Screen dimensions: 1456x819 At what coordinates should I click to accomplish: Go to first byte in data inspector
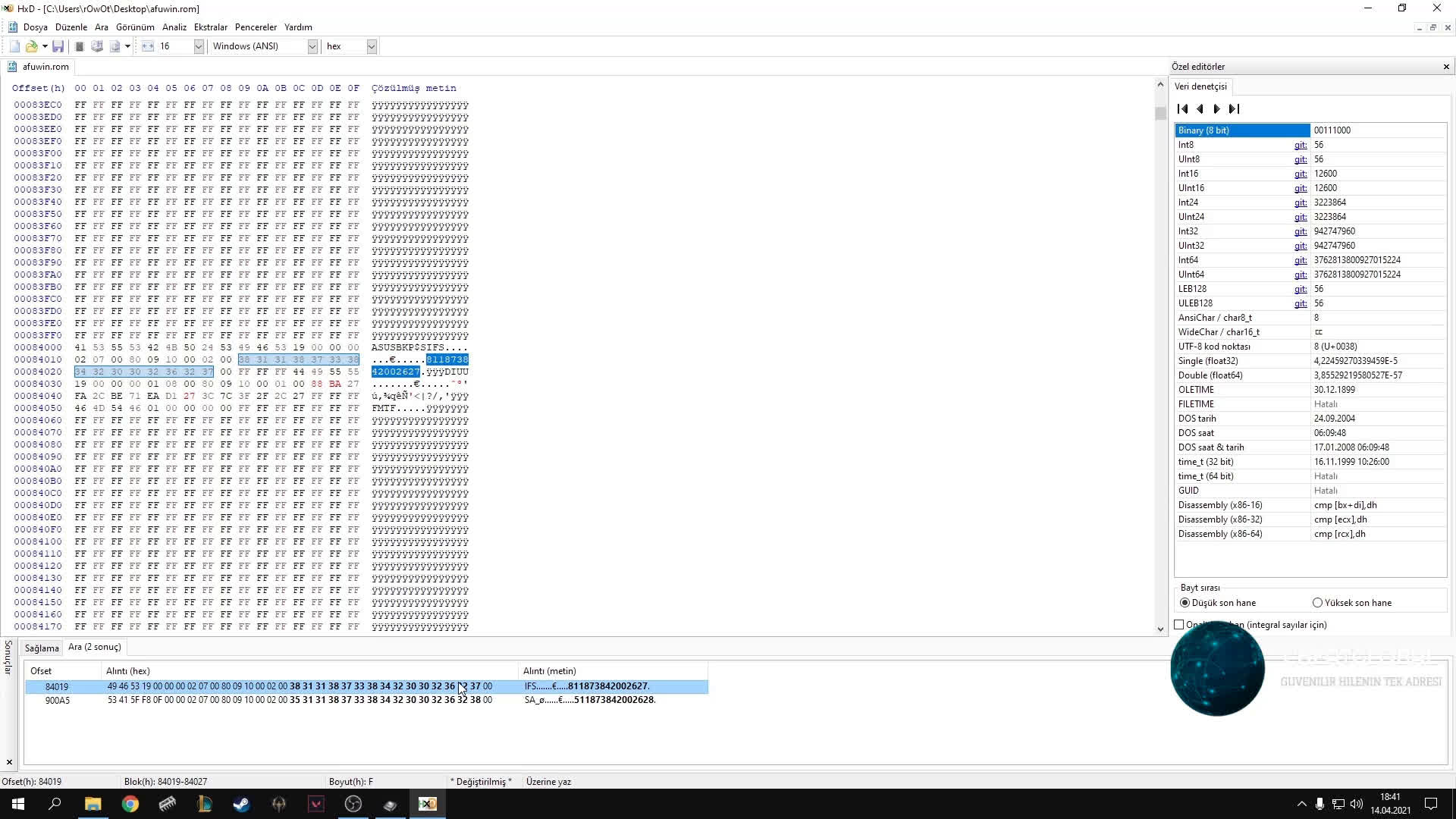pos(1182,108)
